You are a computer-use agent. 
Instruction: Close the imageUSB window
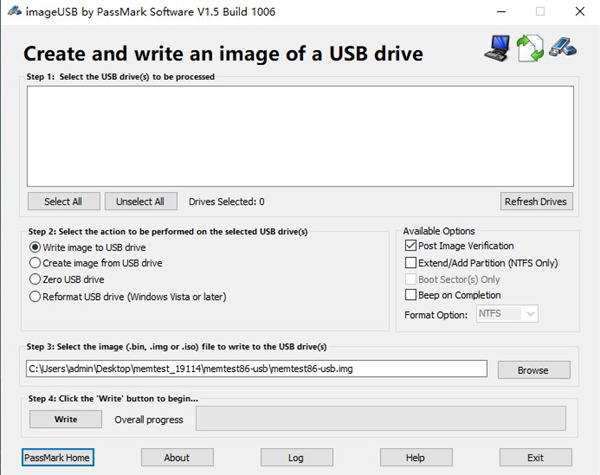(579, 11)
